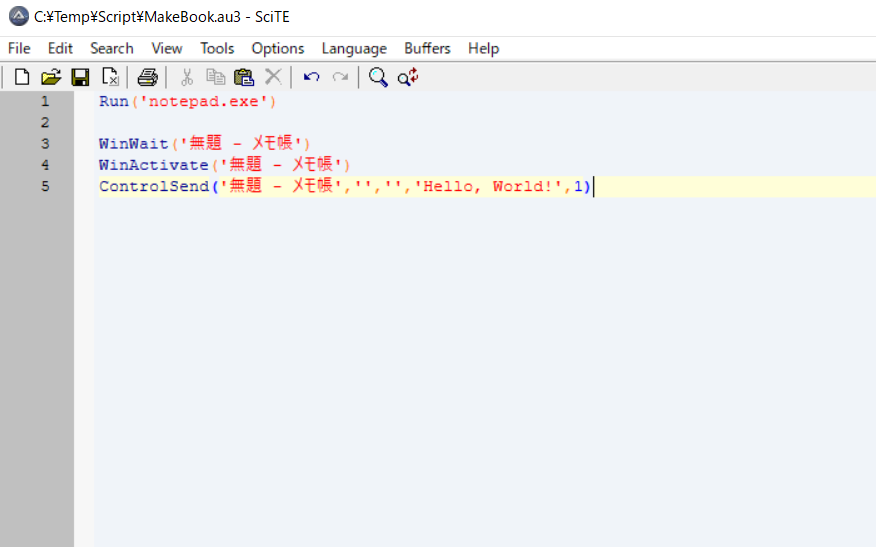Click the Cut scissors icon
Viewport: 876px width, 547px height.
click(x=186, y=77)
